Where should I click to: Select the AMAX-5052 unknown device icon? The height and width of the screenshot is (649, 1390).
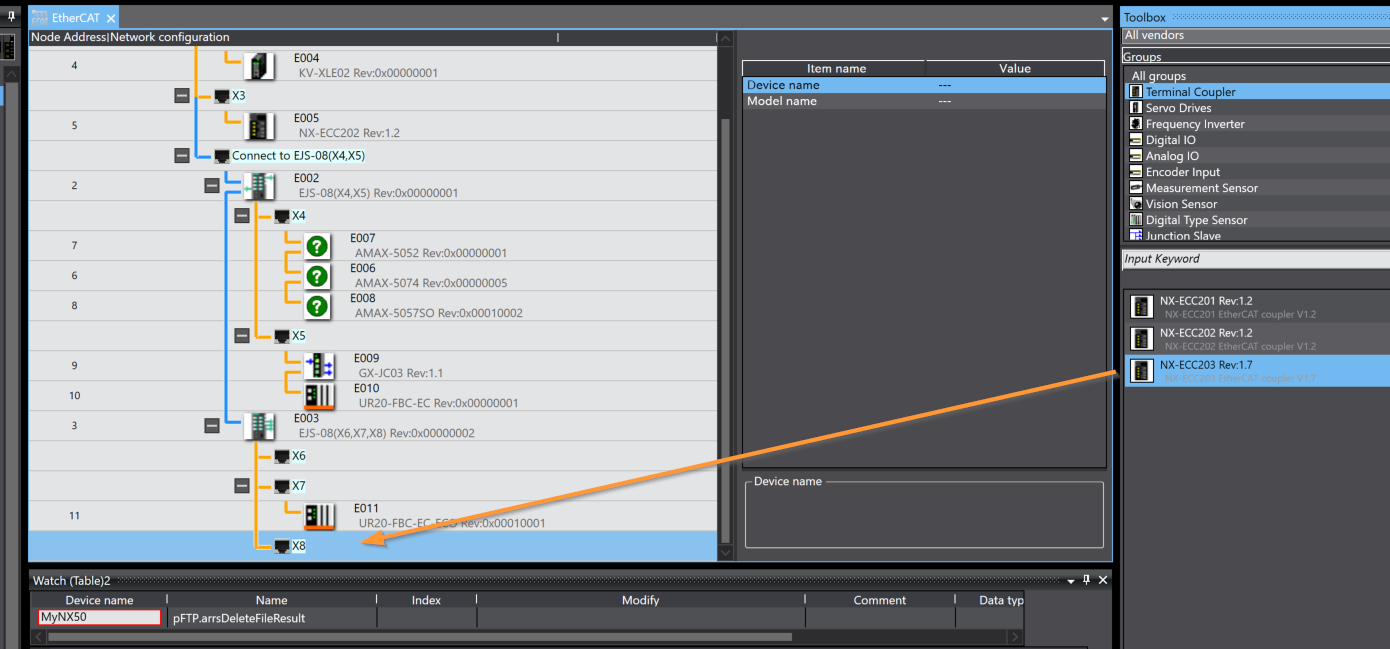pos(317,246)
